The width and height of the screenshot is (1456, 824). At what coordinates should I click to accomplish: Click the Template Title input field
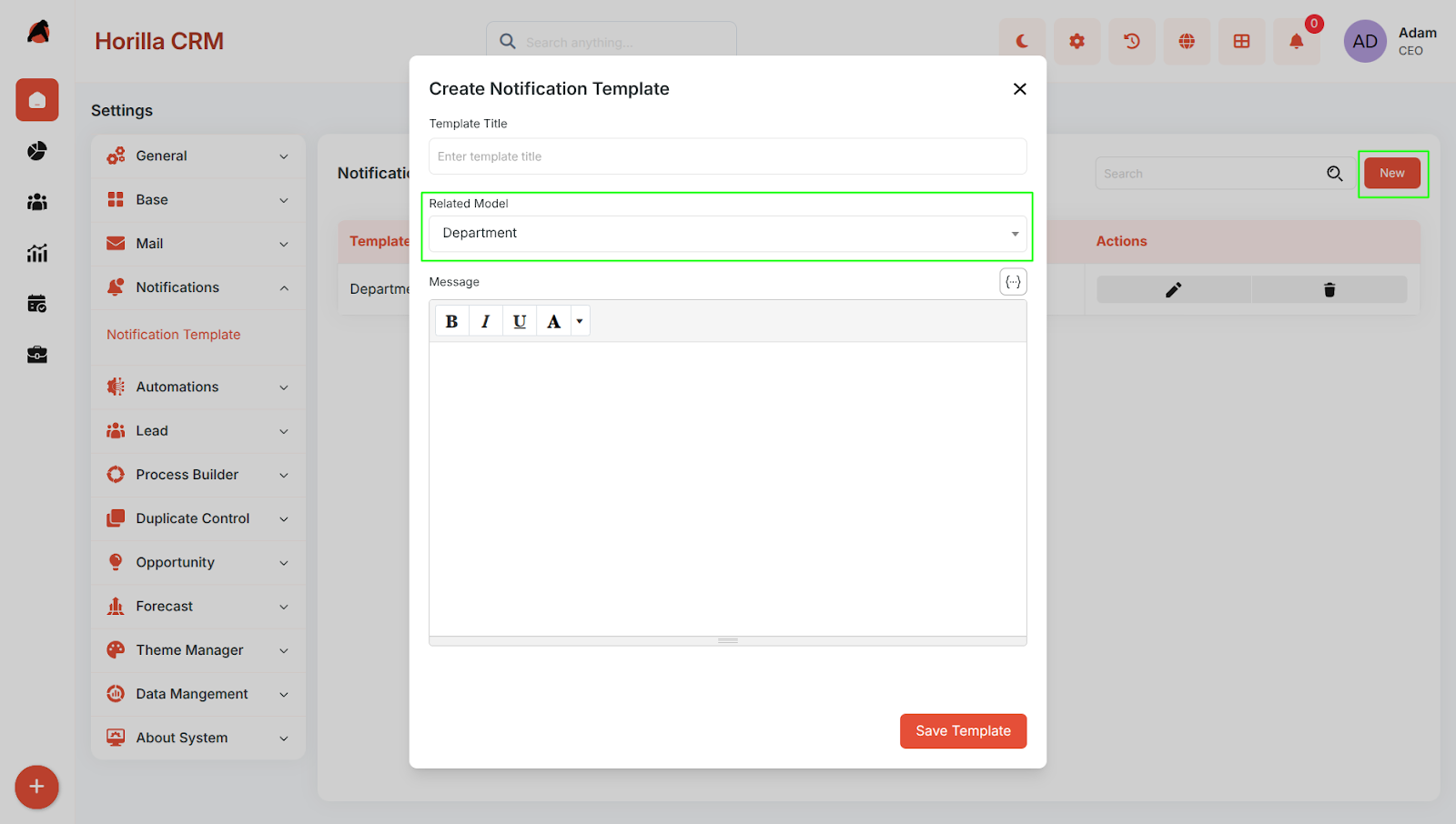(728, 156)
